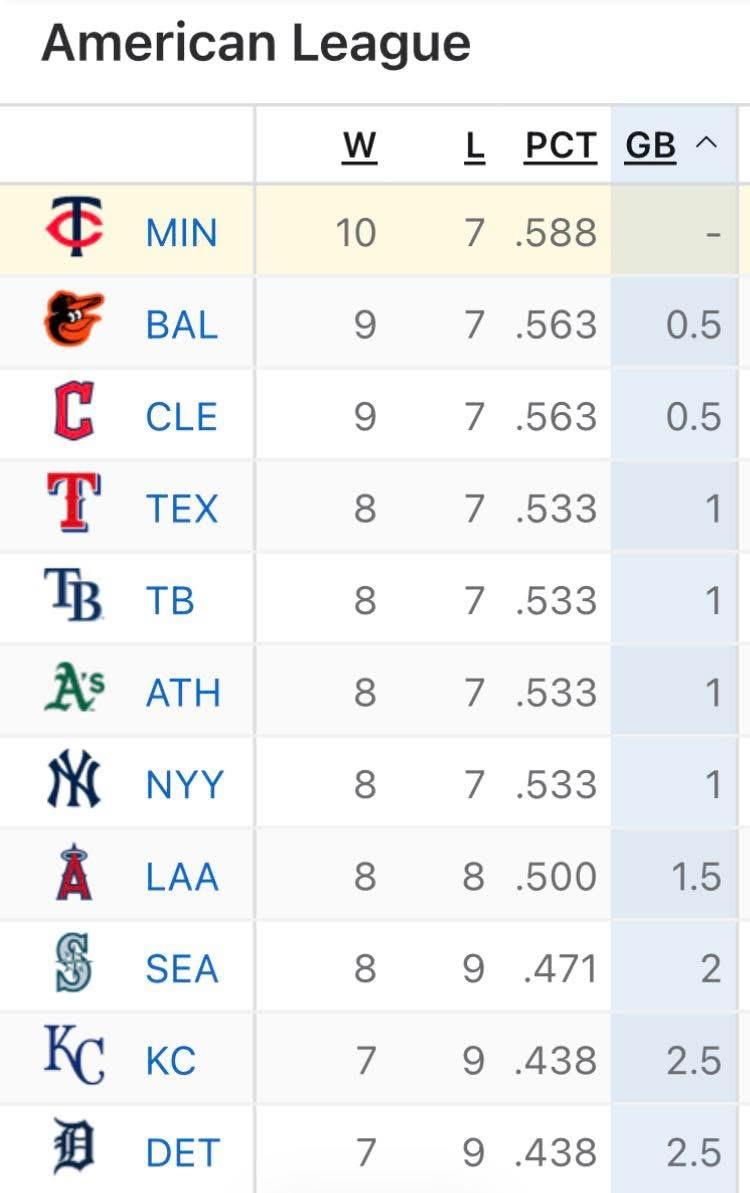
Task: Click the Los Angeles Angels logo
Action: pyautogui.click(x=74, y=873)
